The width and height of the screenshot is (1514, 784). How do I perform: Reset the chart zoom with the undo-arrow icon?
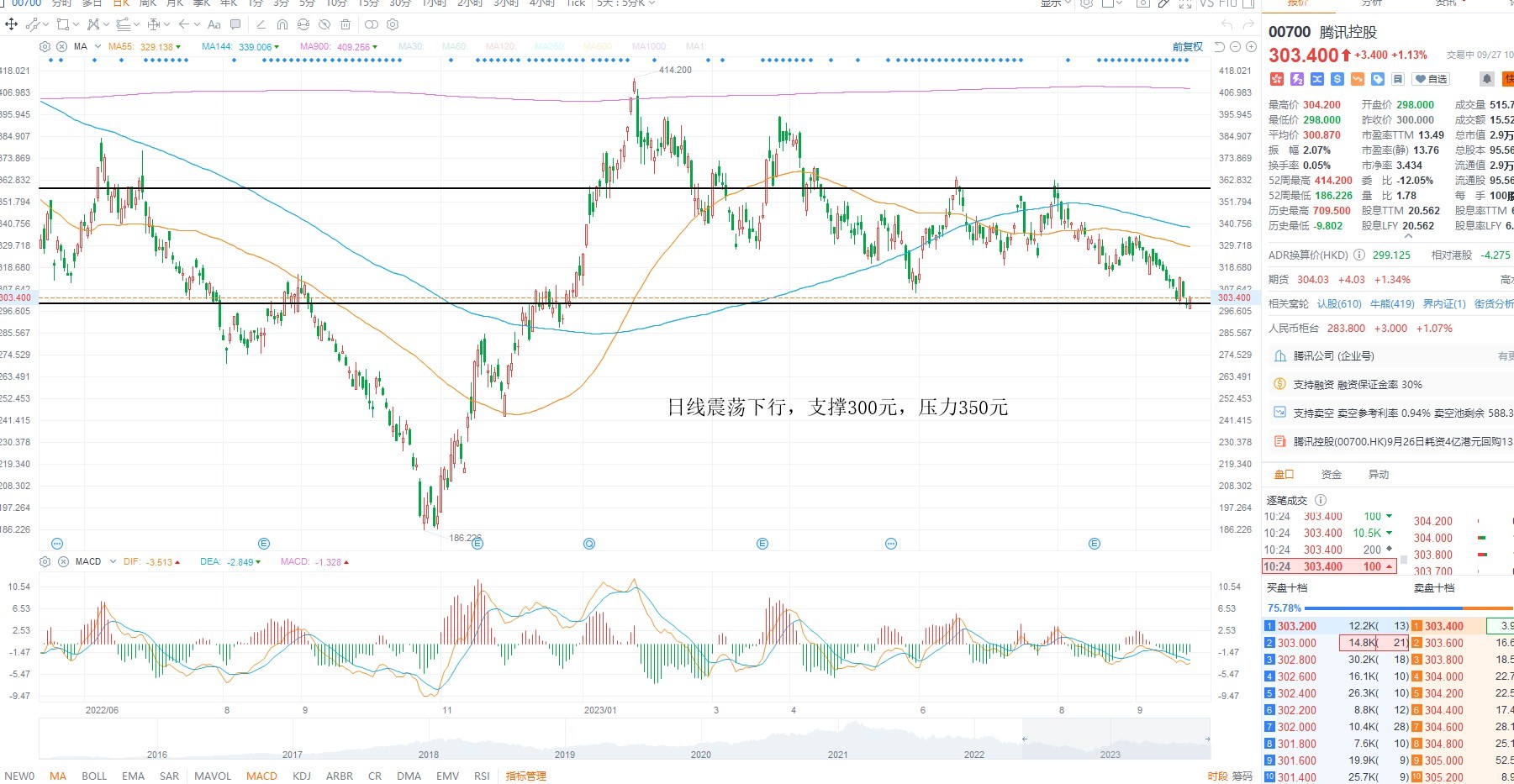1221,47
